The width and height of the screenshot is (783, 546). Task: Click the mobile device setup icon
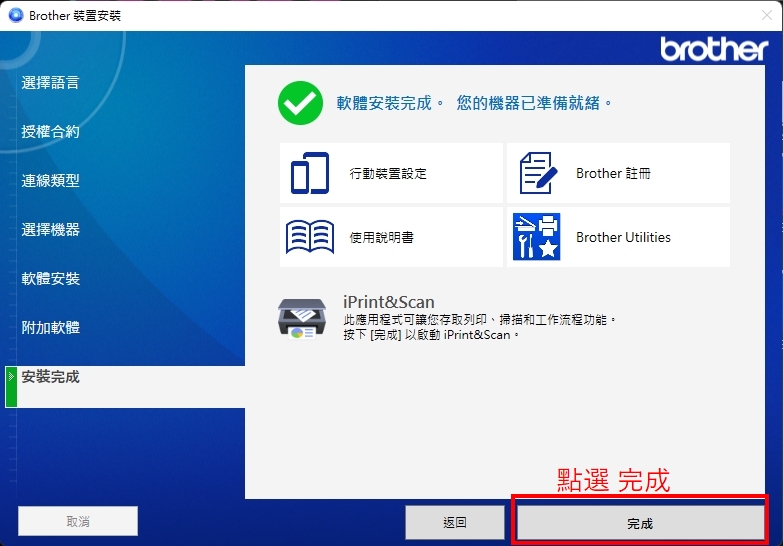(310, 173)
